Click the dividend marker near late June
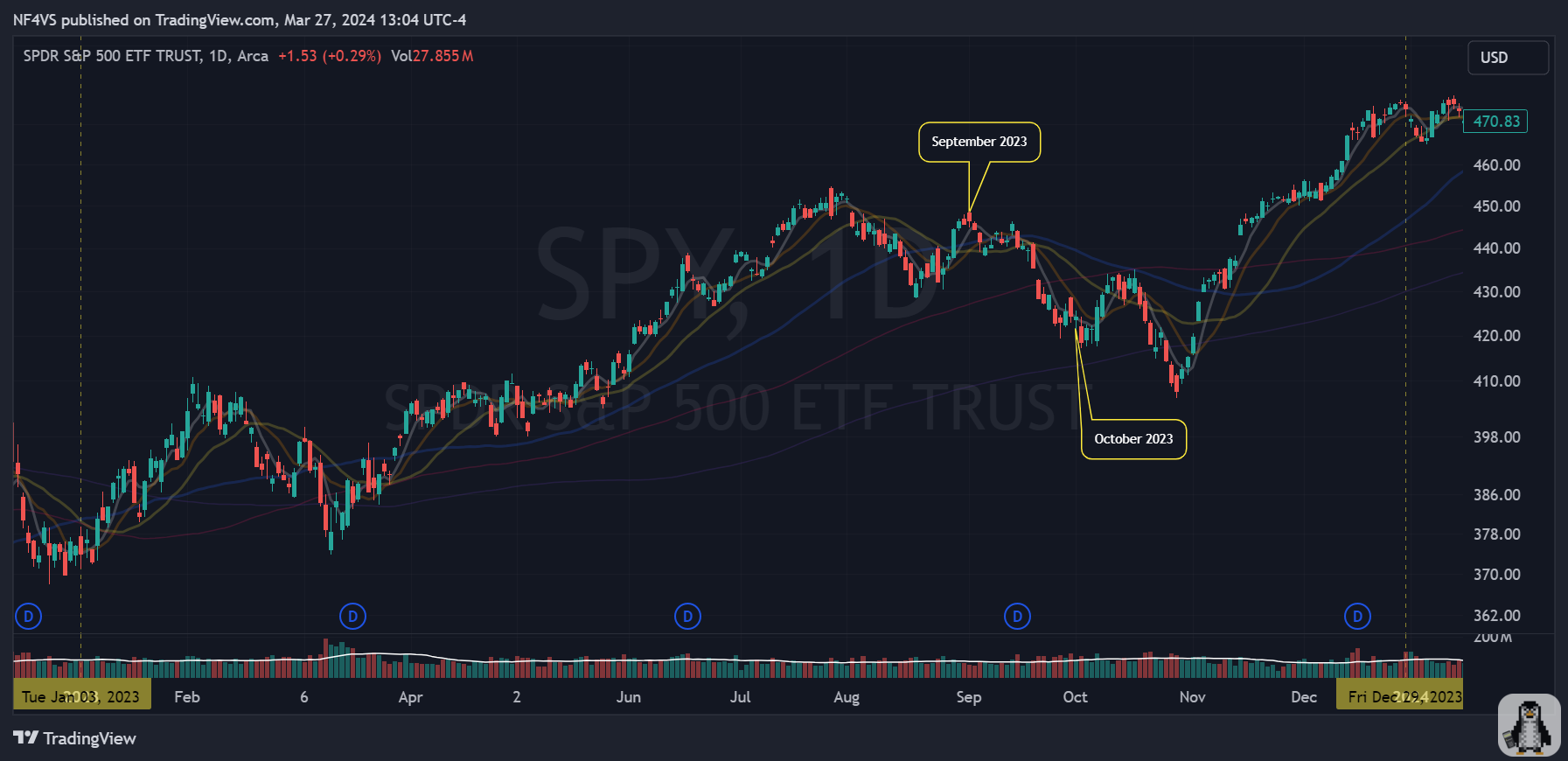The width and height of the screenshot is (1568, 761). point(688,617)
